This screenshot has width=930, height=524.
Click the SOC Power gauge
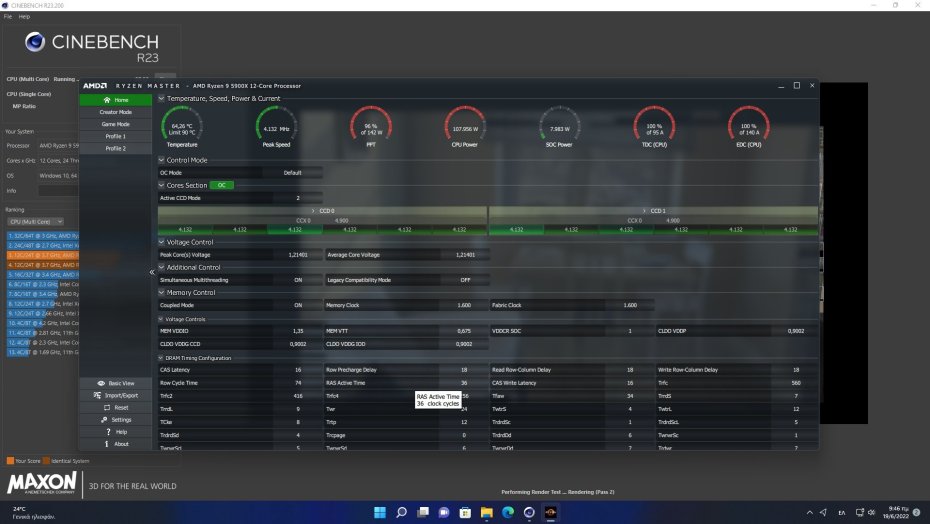click(x=559, y=126)
